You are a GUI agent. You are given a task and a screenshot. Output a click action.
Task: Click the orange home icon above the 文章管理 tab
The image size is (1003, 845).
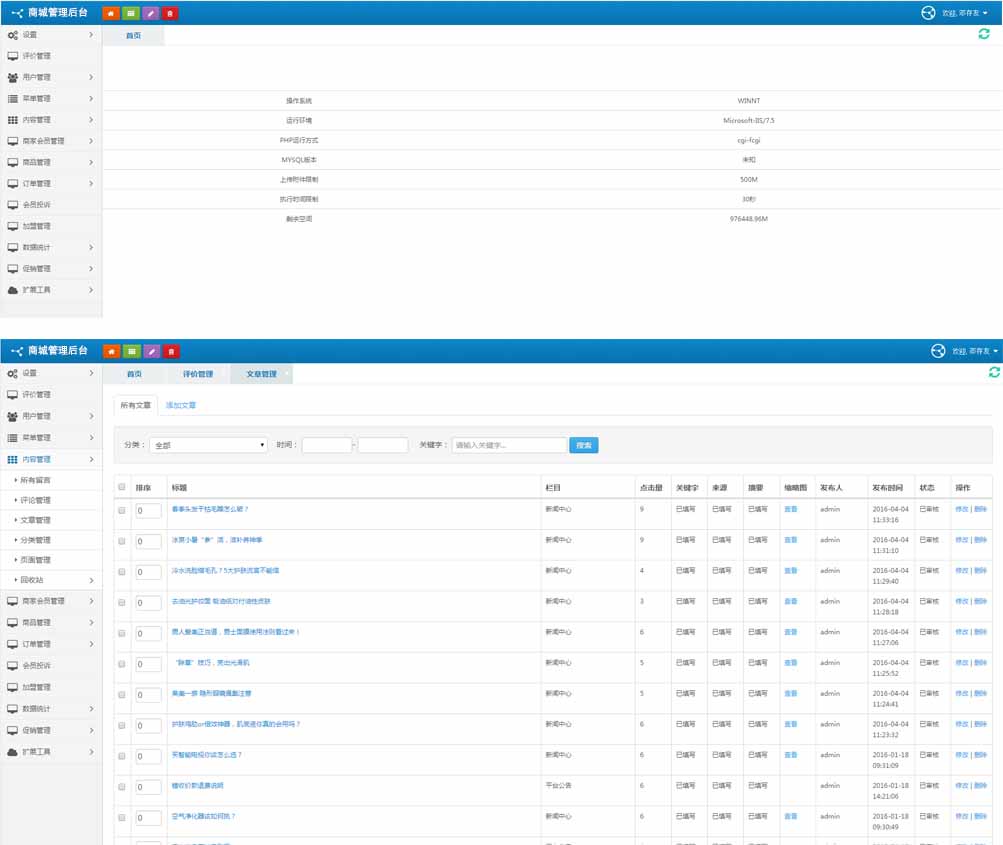111,351
